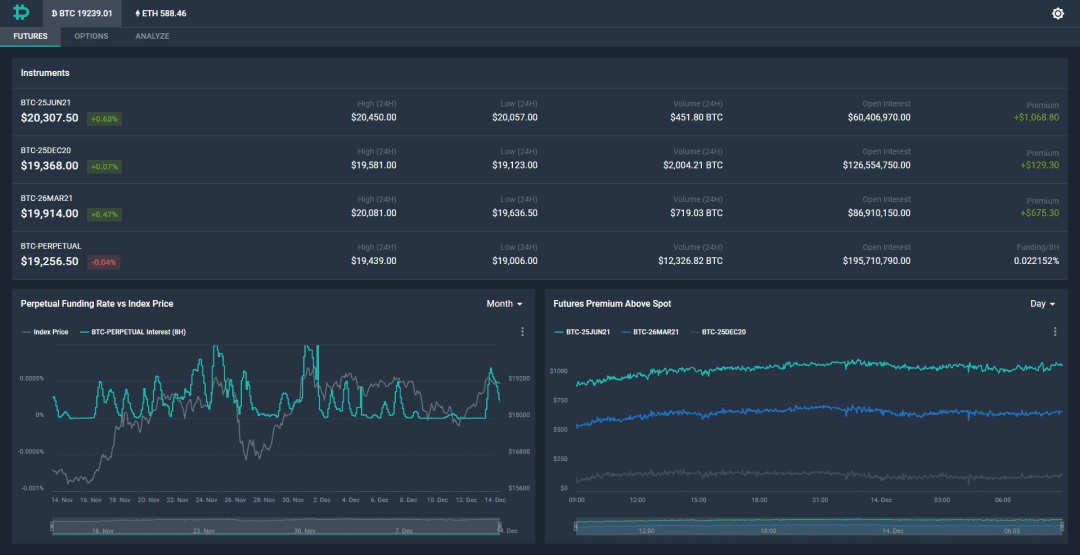Click the $12,326.82 BTC volume value
This screenshot has width=1080, height=555.
[x=690, y=262]
